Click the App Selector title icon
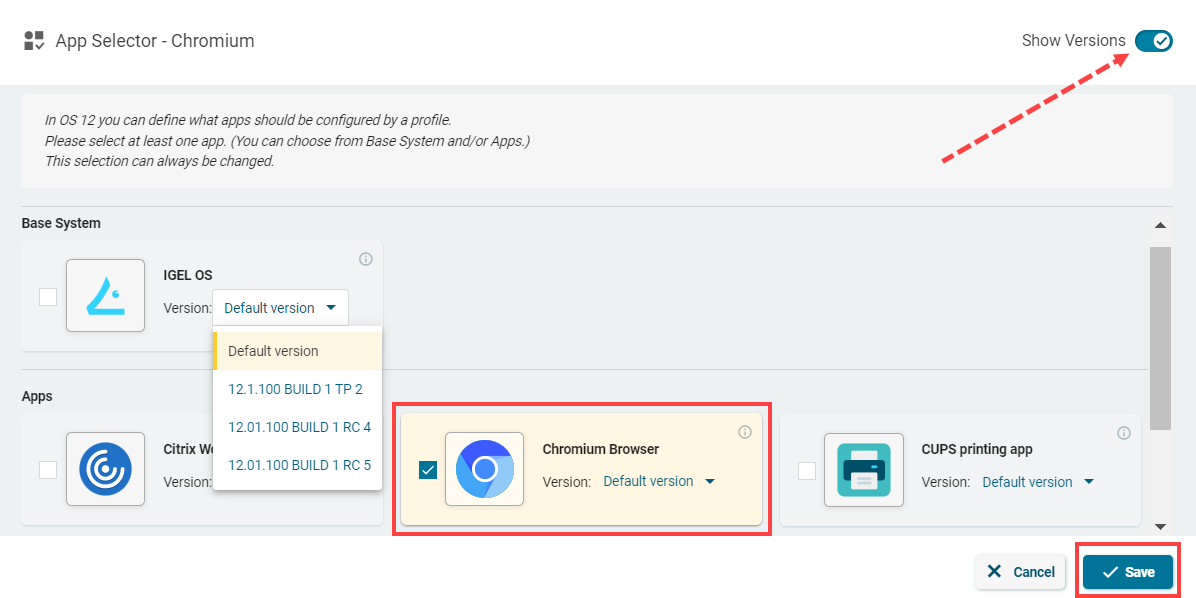 [34, 41]
